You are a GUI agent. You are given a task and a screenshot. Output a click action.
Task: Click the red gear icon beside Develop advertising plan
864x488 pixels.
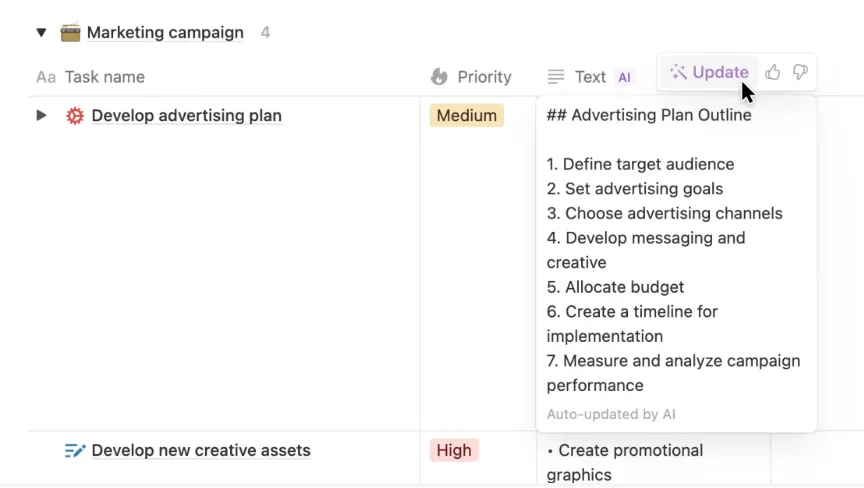pyautogui.click(x=75, y=116)
